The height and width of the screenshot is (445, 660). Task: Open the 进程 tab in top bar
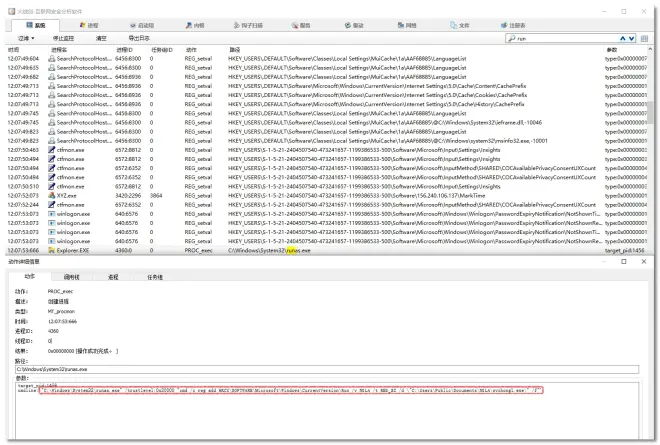(91, 24)
